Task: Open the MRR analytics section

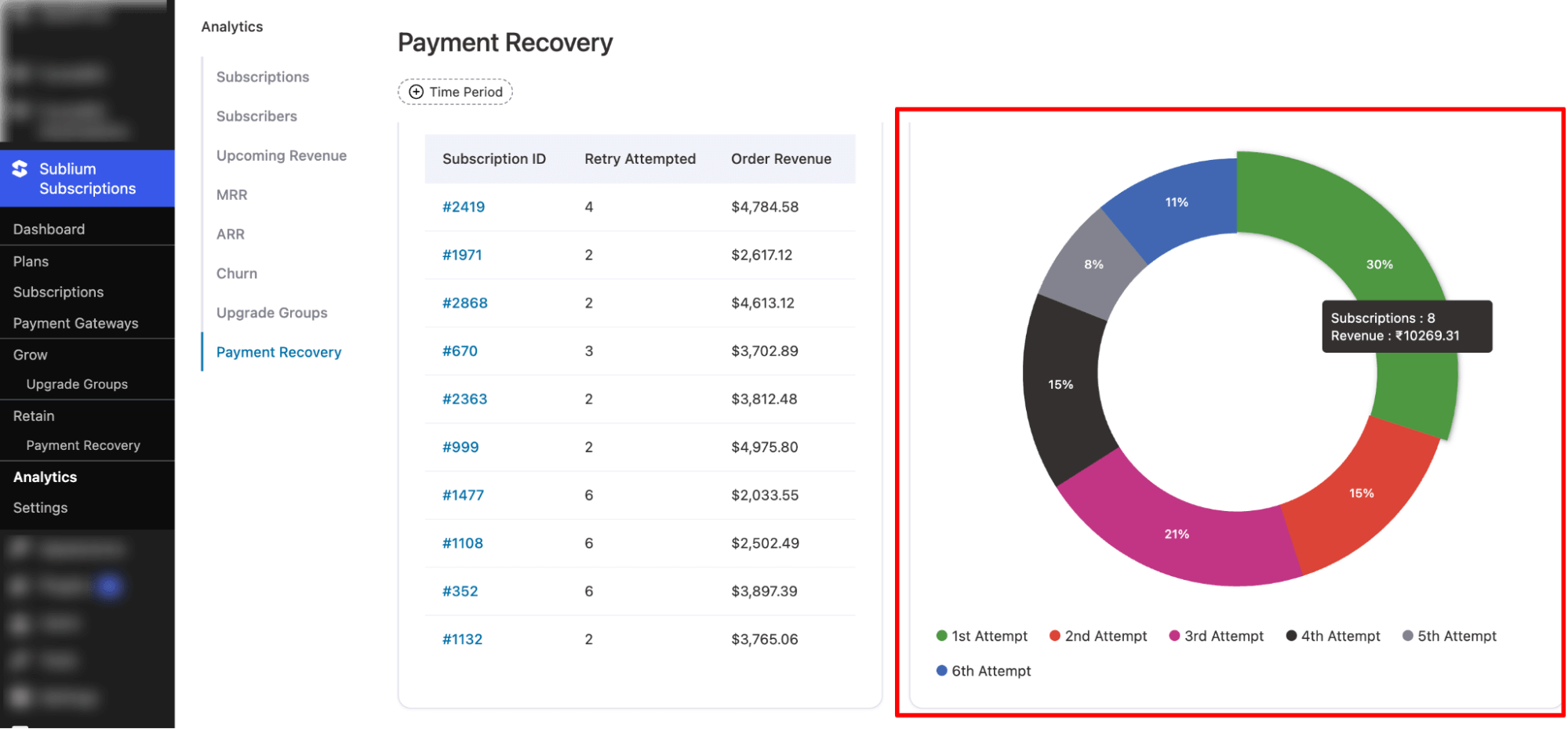Action: click(x=231, y=194)
